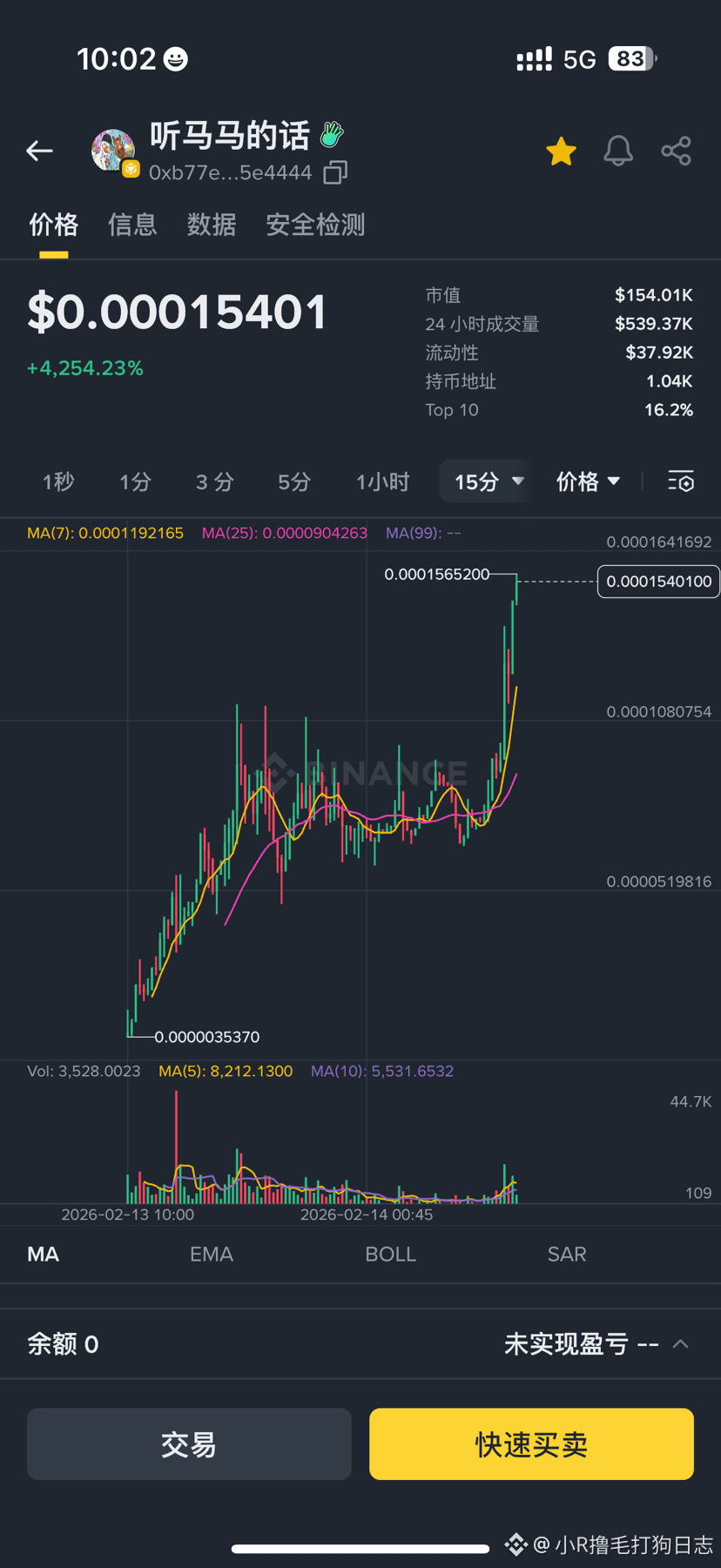Tap the back arrow icon
This screenshot has width=721, height=1568.
click(x=40, y=151)
